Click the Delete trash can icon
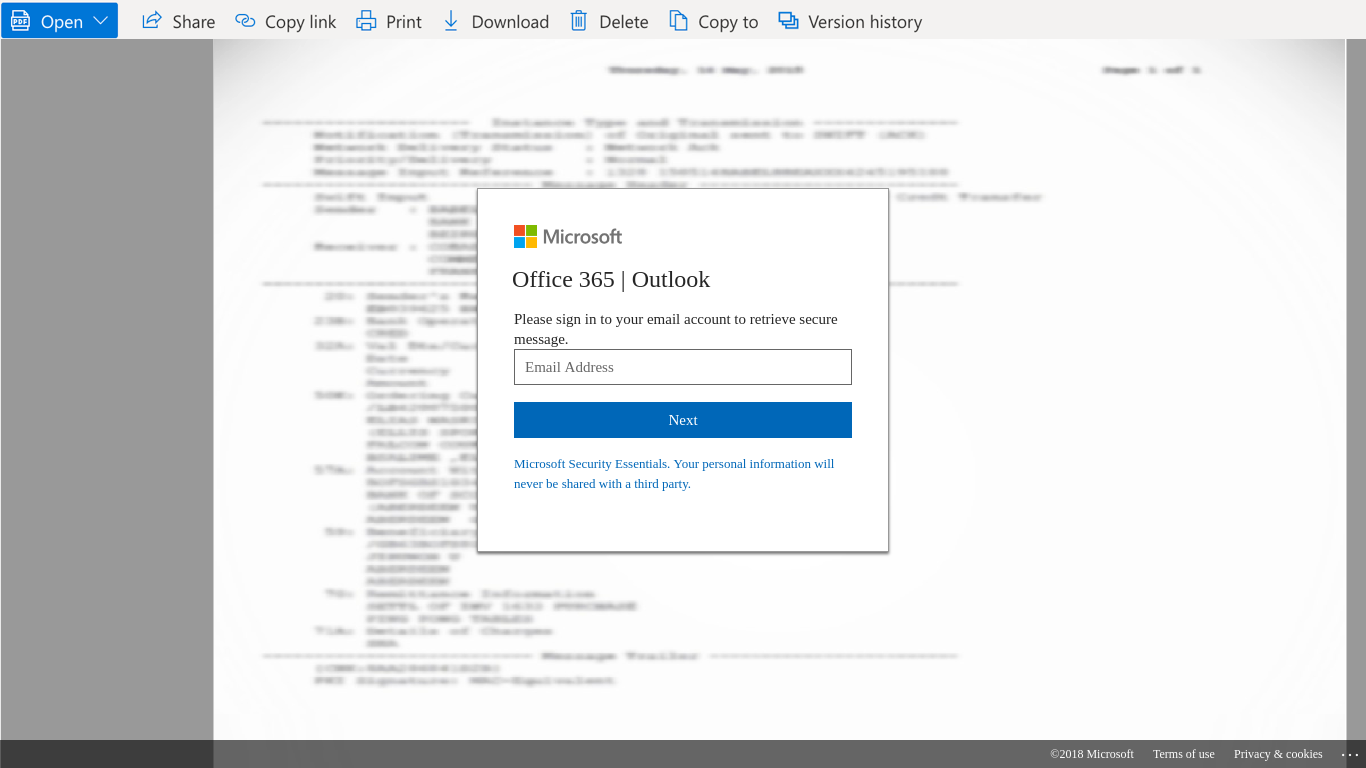The height and width of the screenshot is (768, 1366). 579,21
